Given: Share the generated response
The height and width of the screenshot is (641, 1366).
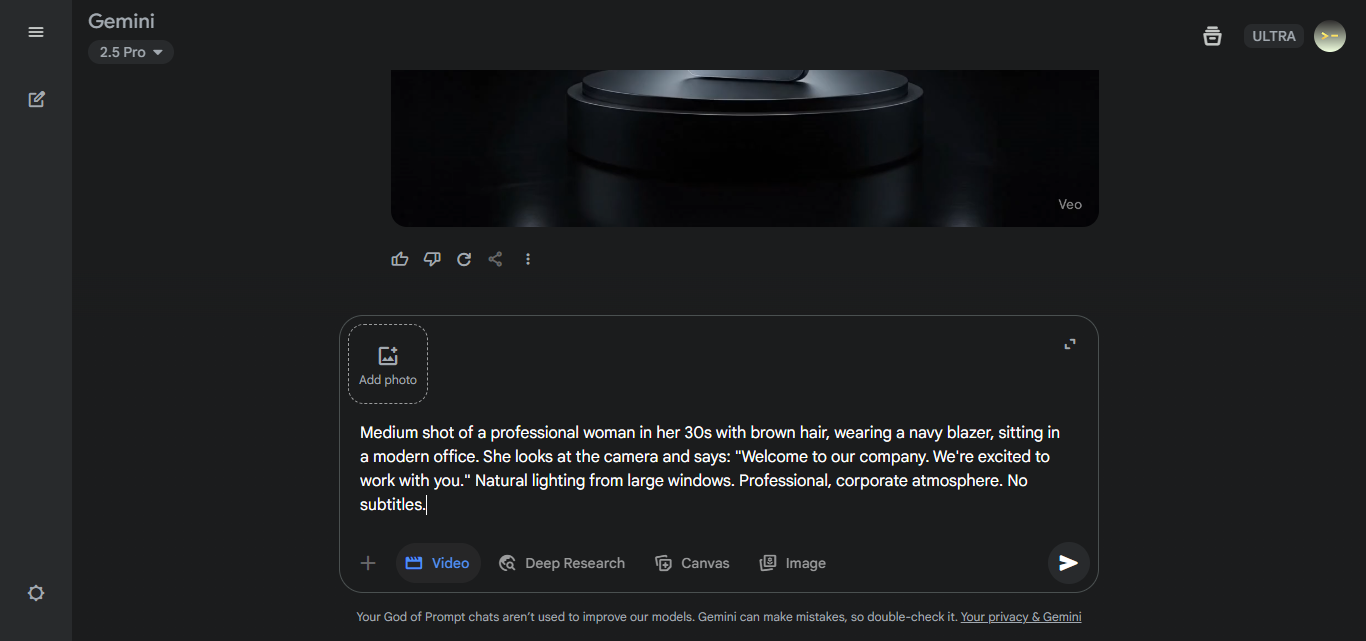Looking at the screenshot, I should click(x=495, y=259).
